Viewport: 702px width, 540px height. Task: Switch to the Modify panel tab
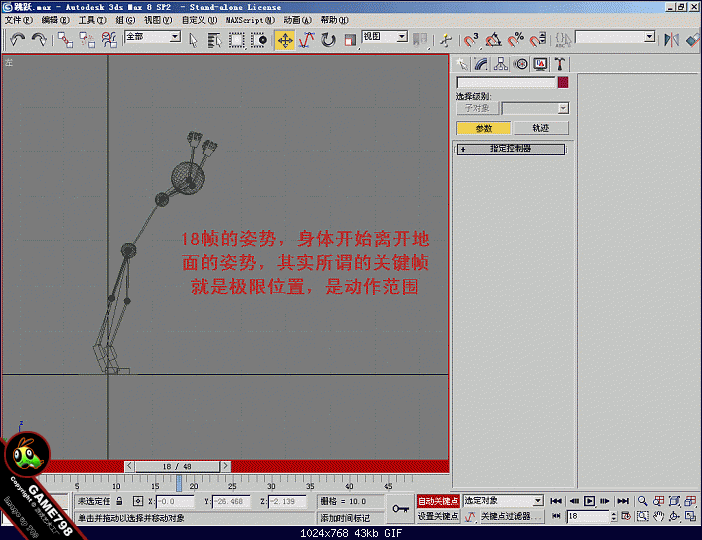tap(481, 64)
